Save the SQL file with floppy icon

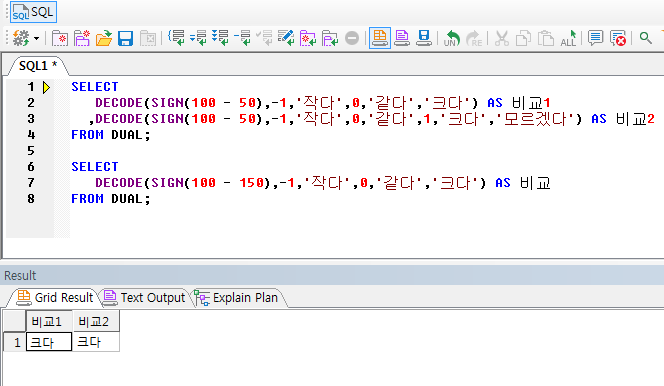125,39
